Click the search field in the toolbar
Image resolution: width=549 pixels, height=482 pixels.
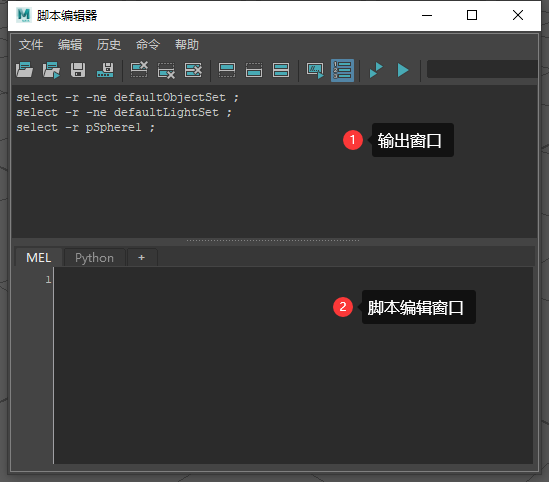point(482,69)
